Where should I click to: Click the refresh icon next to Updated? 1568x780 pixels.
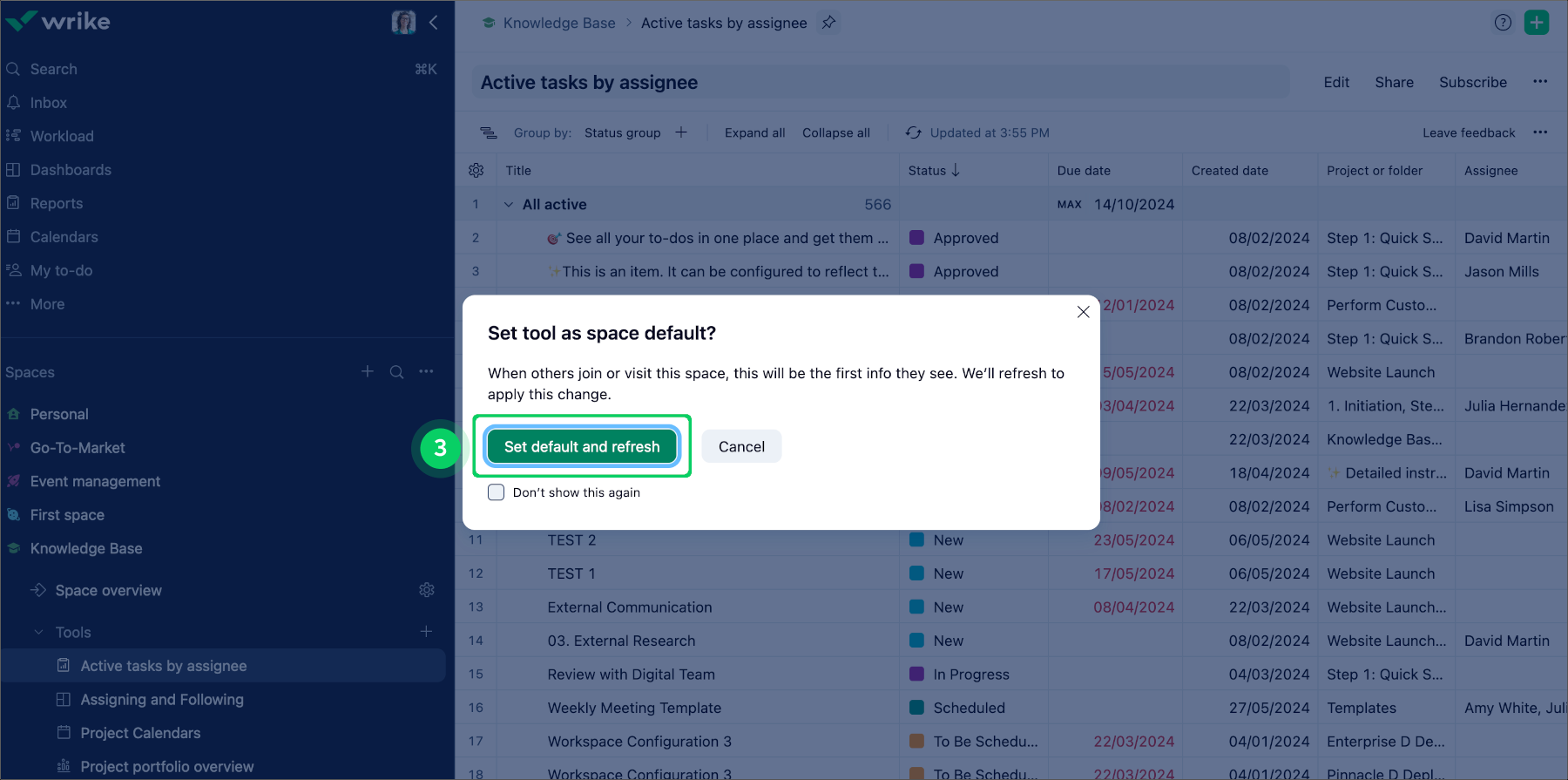point(913,132)
